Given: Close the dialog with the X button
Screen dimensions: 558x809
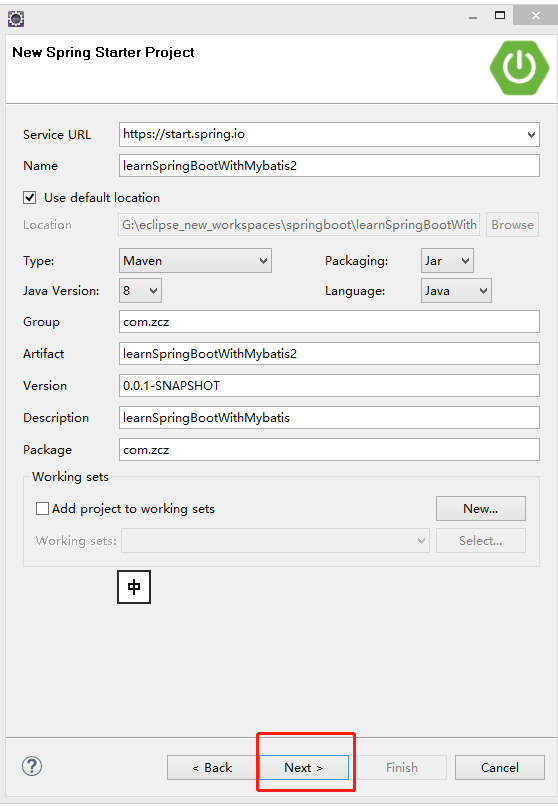Looking at the screenshot, I should click(536, 15).
